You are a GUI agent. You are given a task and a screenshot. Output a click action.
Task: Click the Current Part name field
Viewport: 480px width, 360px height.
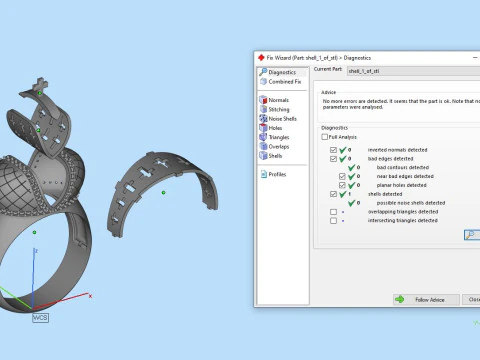pyautogui.click(x=413, y=71)
